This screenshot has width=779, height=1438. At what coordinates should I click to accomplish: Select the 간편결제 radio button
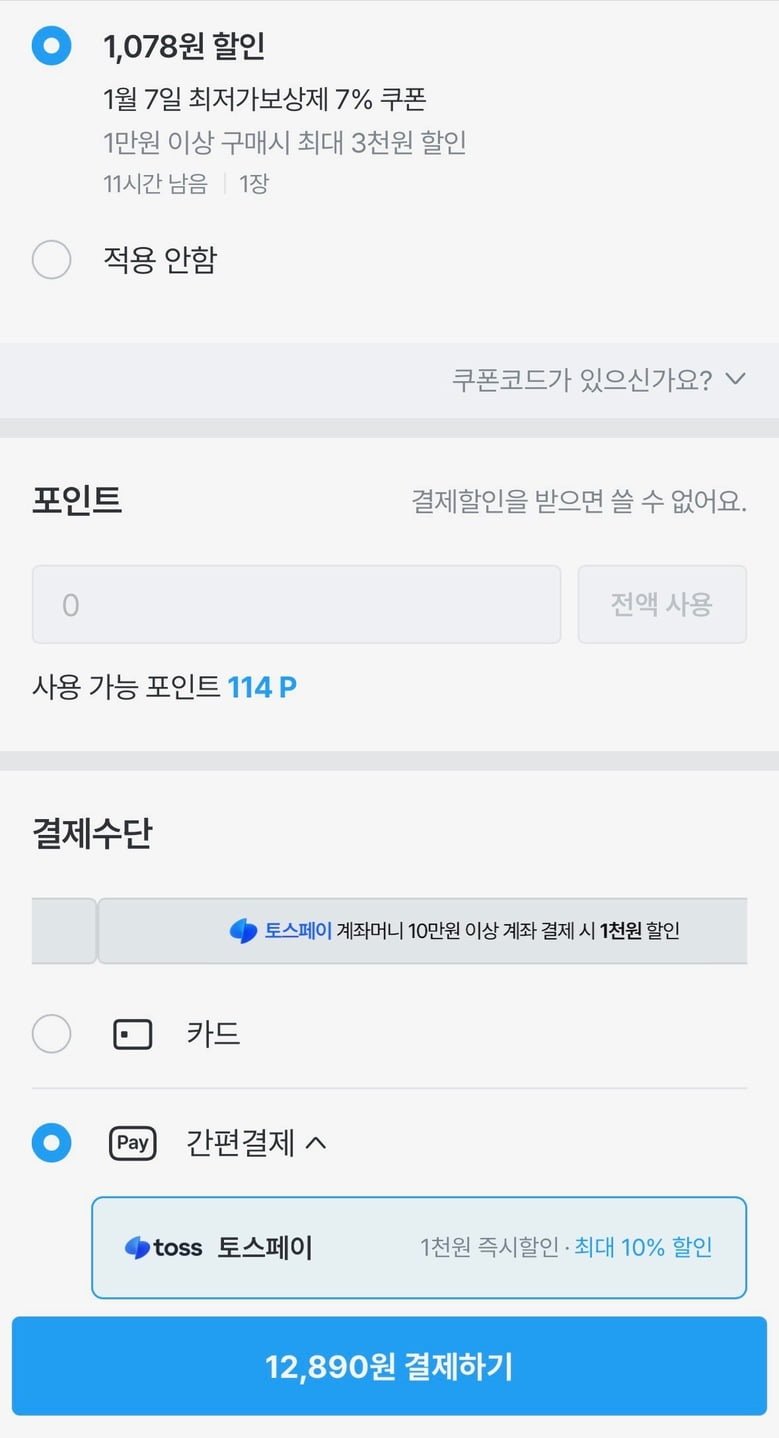(x=51, y=1143)
